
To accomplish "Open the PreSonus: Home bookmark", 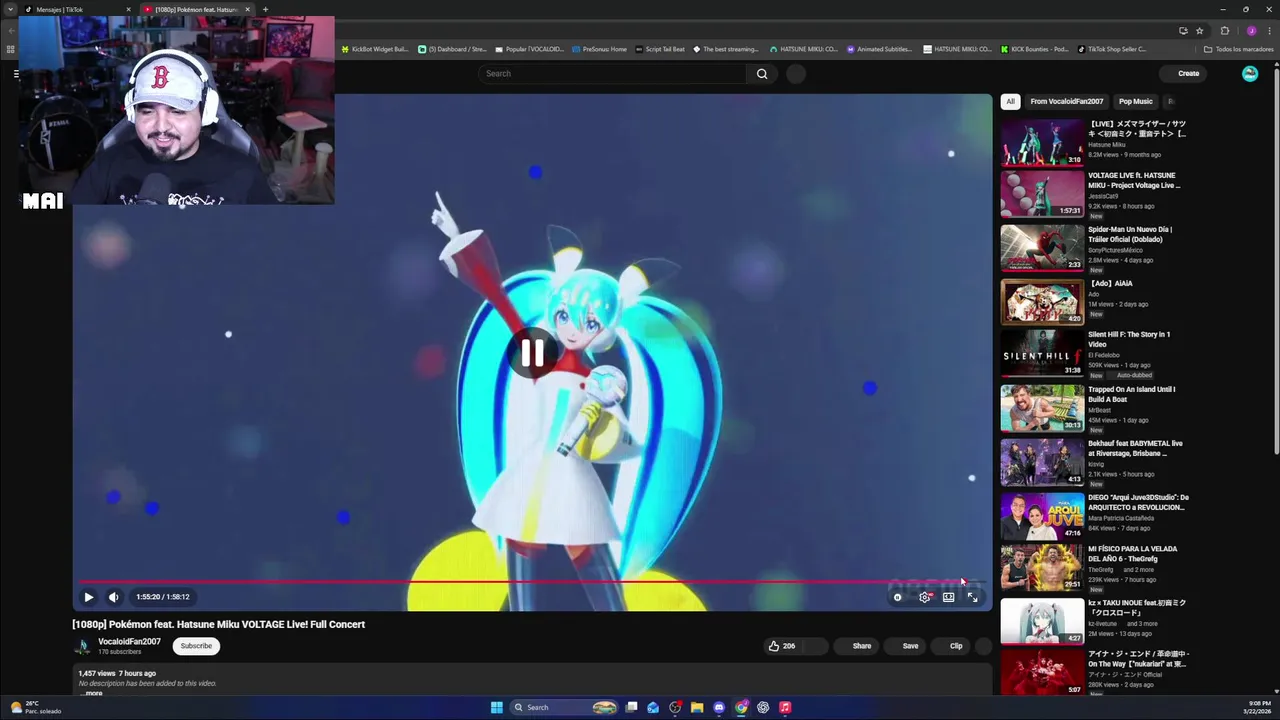I will coord(600,49).
